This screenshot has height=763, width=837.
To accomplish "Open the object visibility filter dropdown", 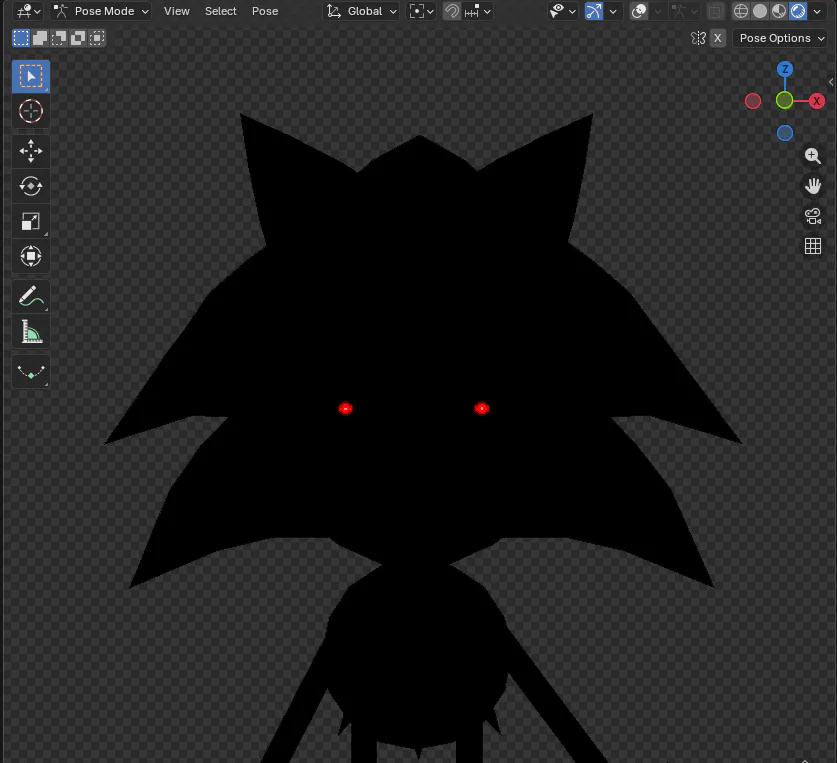I will (563, 11).
